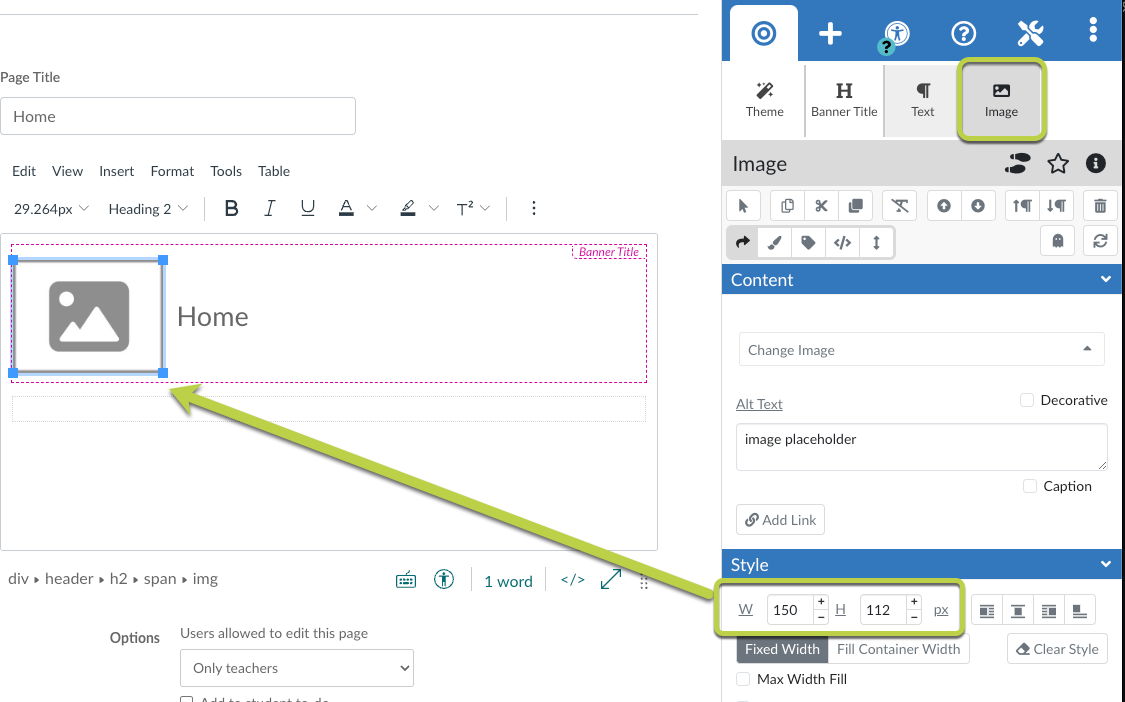This screenshot has height=702, width=1125.
Task: Click the Alt Text input field
Action: tap(921, 447)
